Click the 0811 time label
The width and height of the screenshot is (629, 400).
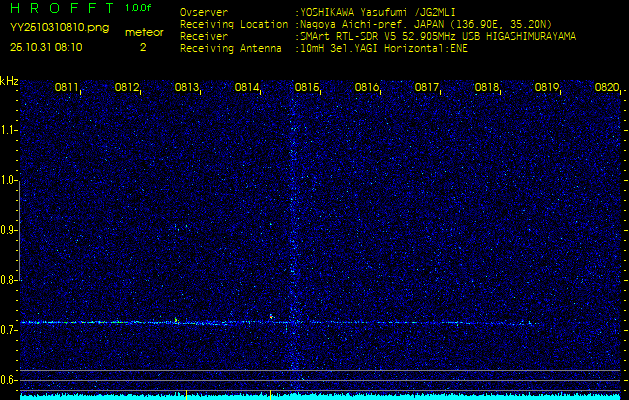click(x=67, y=88)
